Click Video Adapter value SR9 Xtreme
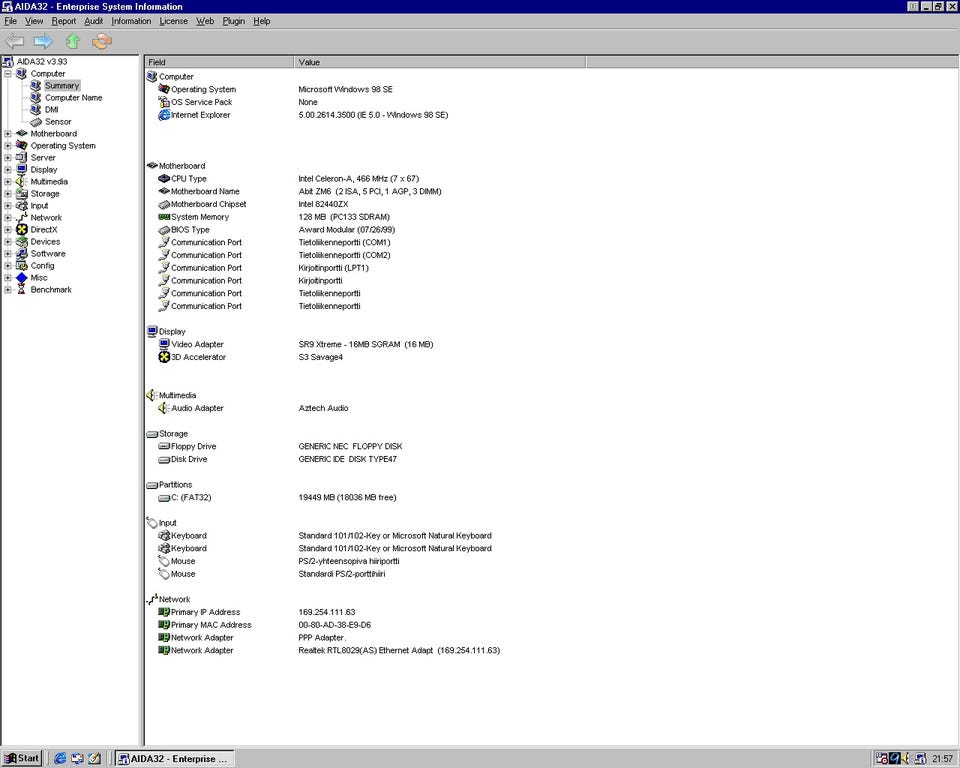 [x=366, y=344]
